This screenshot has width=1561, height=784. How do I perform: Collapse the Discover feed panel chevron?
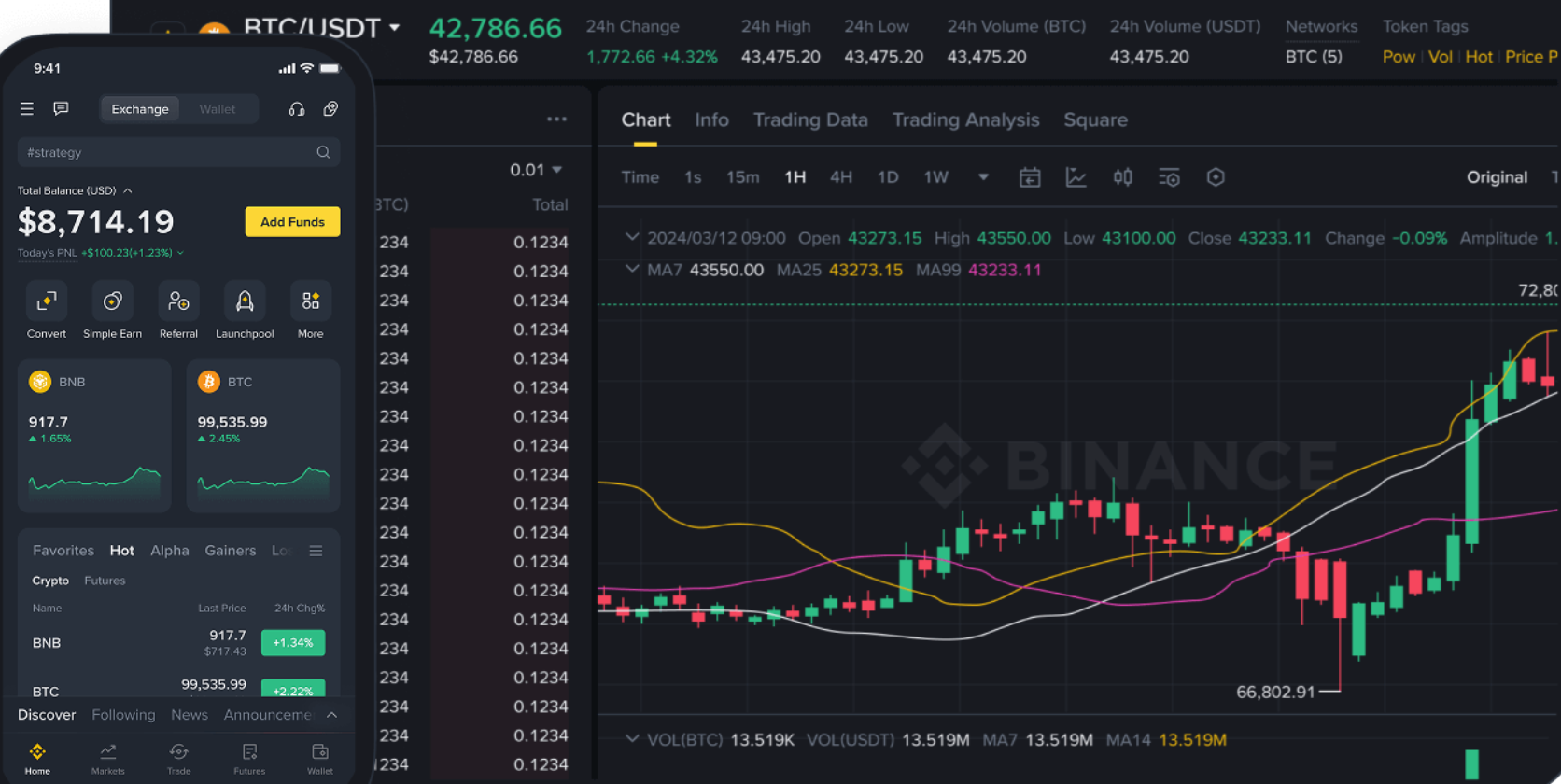click(x=331, y=715)
